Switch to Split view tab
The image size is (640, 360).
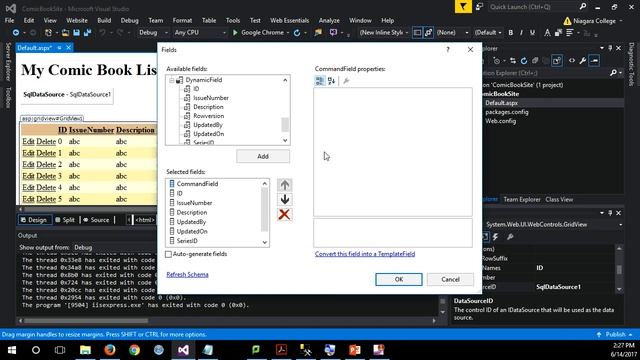pyautogui.click(x=65, y=220)
